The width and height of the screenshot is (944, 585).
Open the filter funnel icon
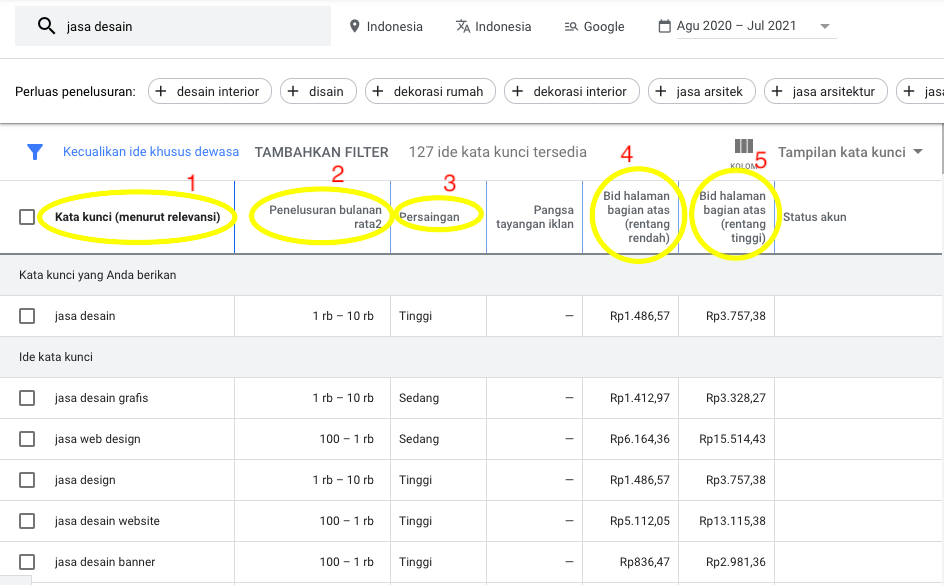[35, 152]
